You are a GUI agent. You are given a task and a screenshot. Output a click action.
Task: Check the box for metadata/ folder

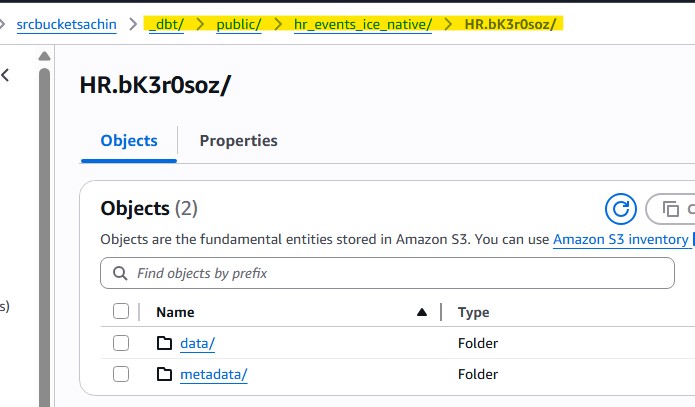click(121, 374)
